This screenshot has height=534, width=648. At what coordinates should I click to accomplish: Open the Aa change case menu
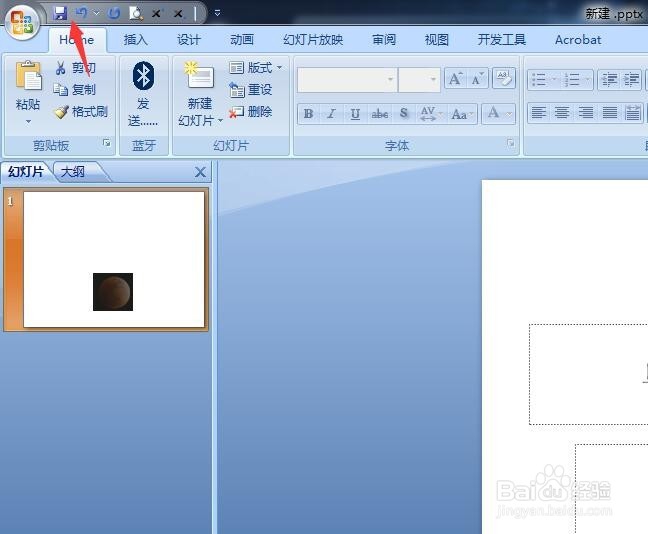pyautogui.click(x=462, y=114)
